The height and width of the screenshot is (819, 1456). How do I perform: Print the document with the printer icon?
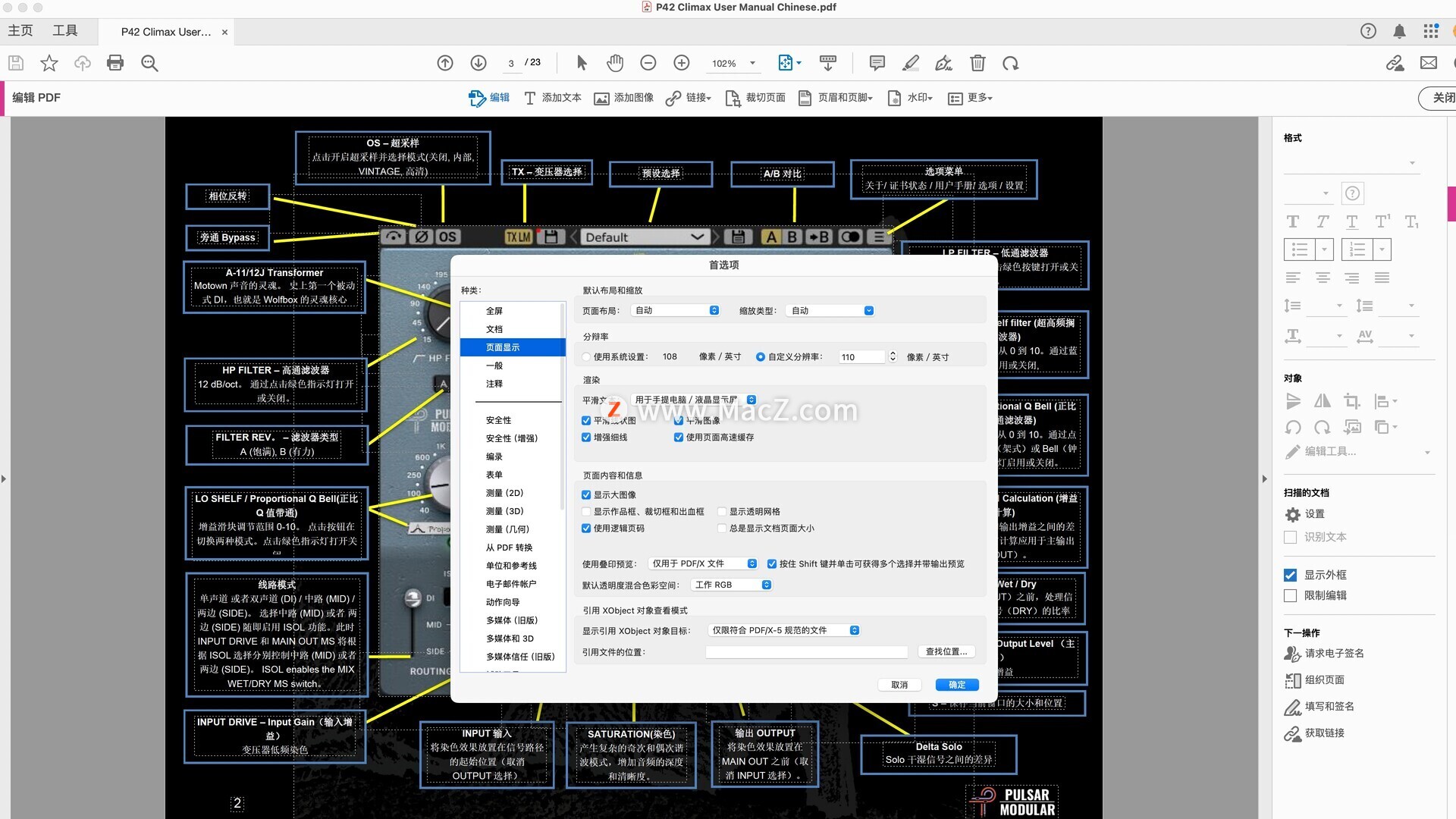(x=115, y=63)
